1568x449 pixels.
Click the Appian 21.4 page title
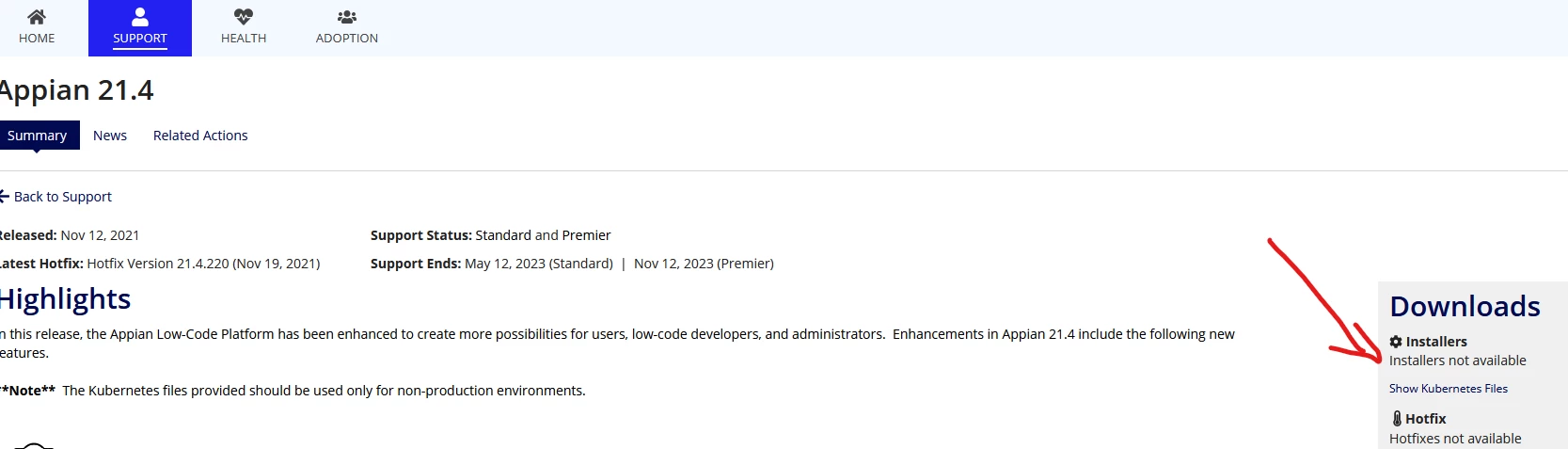pyautogui.click(x=76, y=90)
